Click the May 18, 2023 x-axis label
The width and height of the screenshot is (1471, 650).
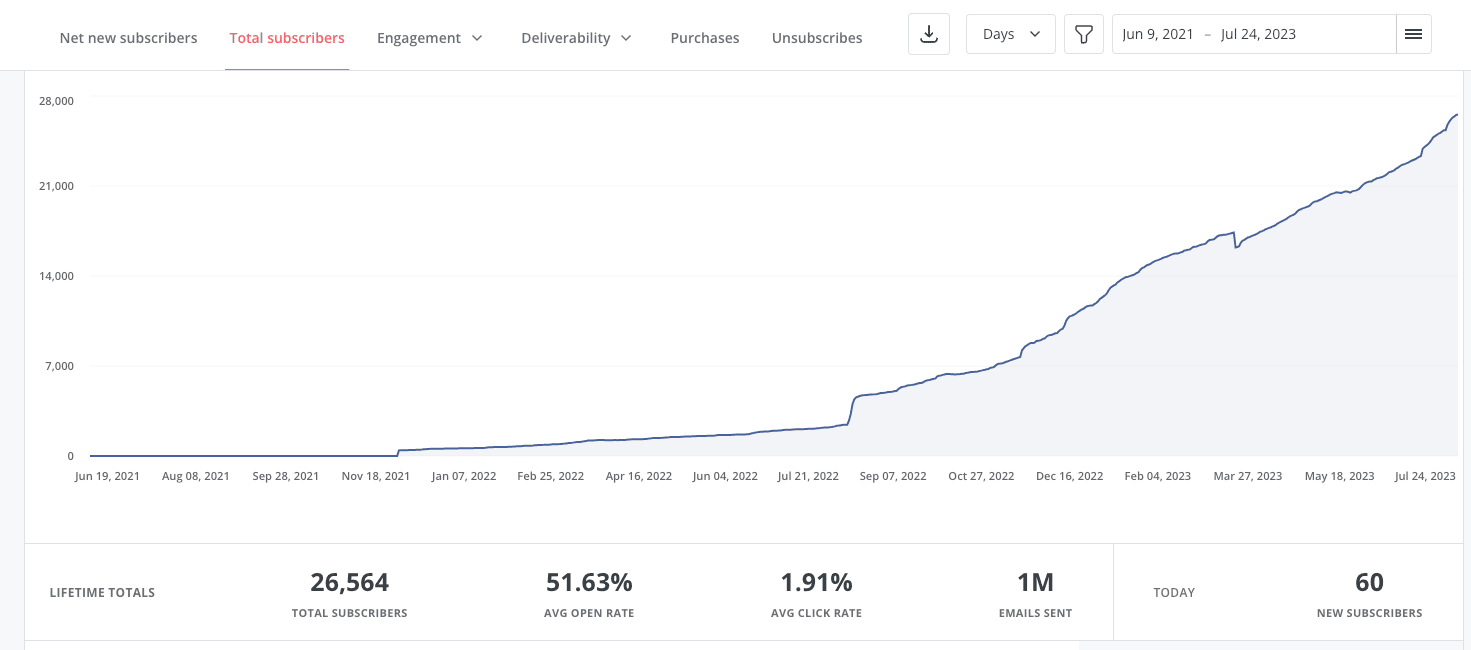tap(1340, 476)
